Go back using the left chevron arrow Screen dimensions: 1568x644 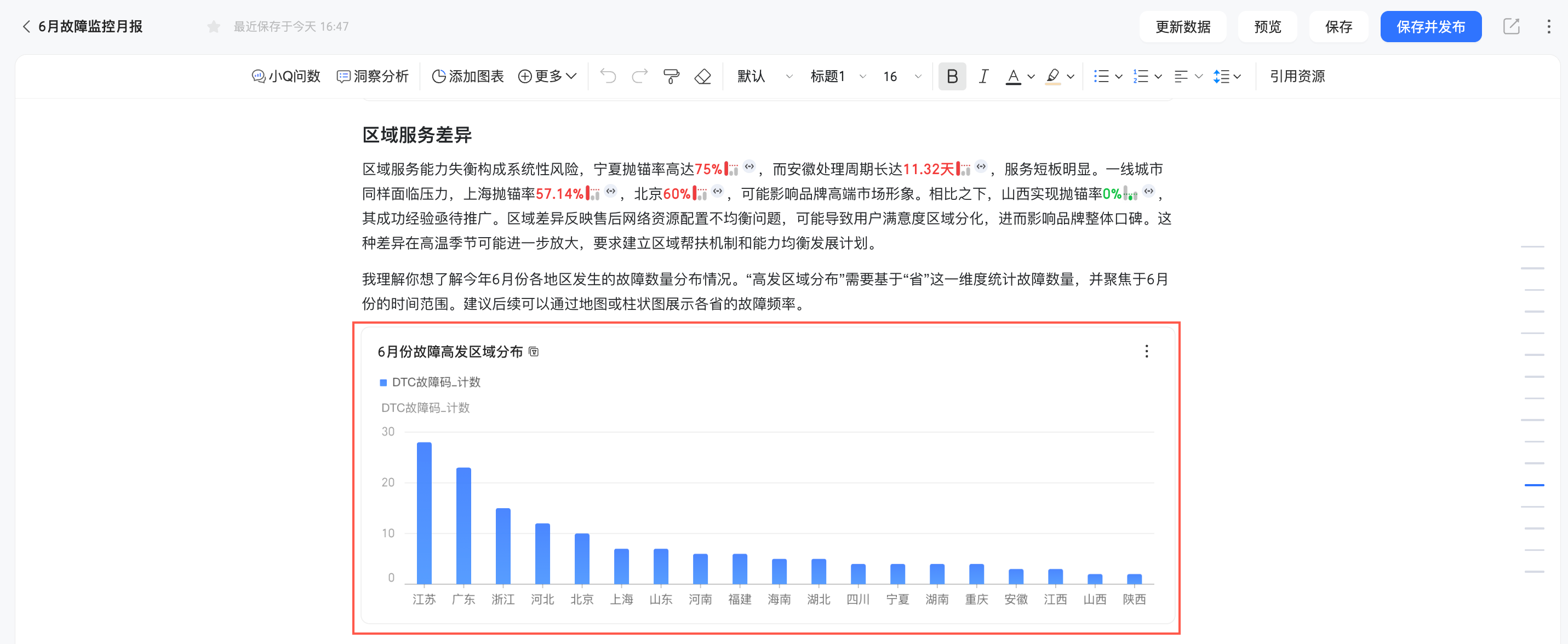point(26,27)
